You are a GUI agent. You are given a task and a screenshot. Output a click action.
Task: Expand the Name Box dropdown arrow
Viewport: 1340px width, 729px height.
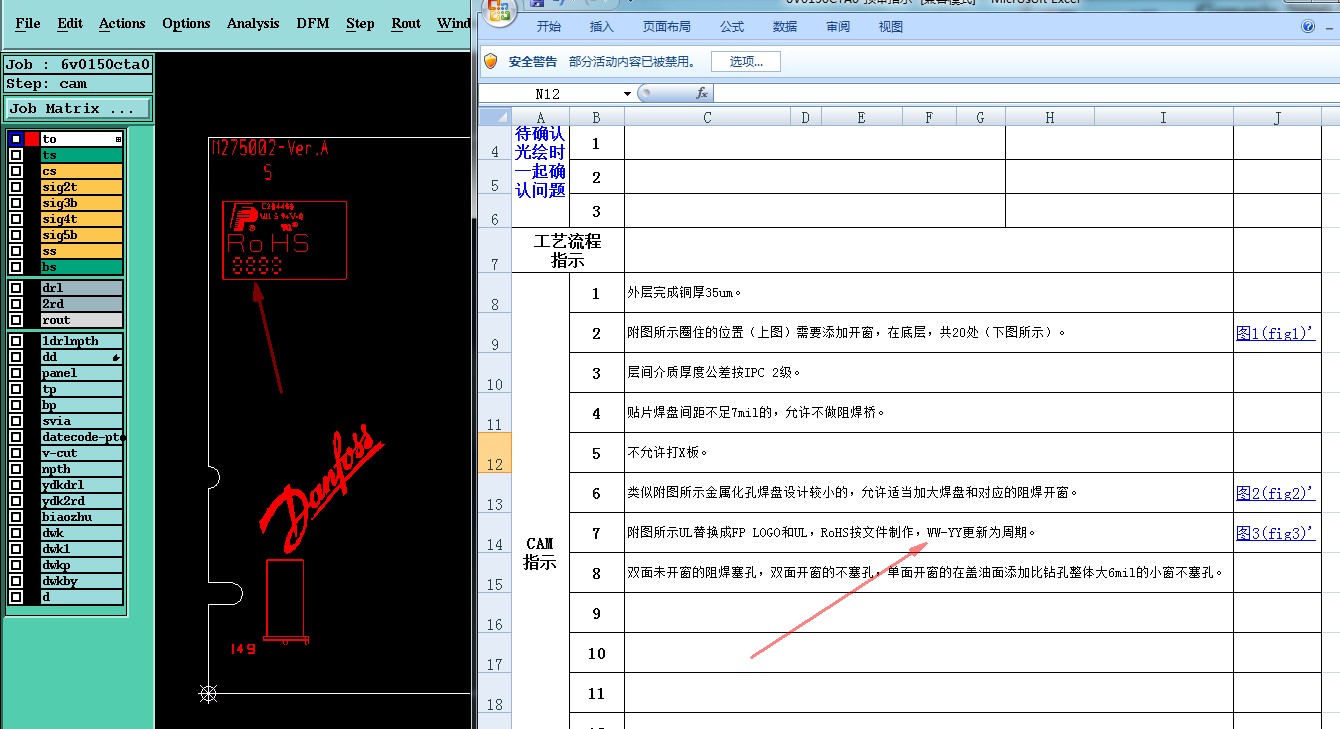click(x=627, y=93)
